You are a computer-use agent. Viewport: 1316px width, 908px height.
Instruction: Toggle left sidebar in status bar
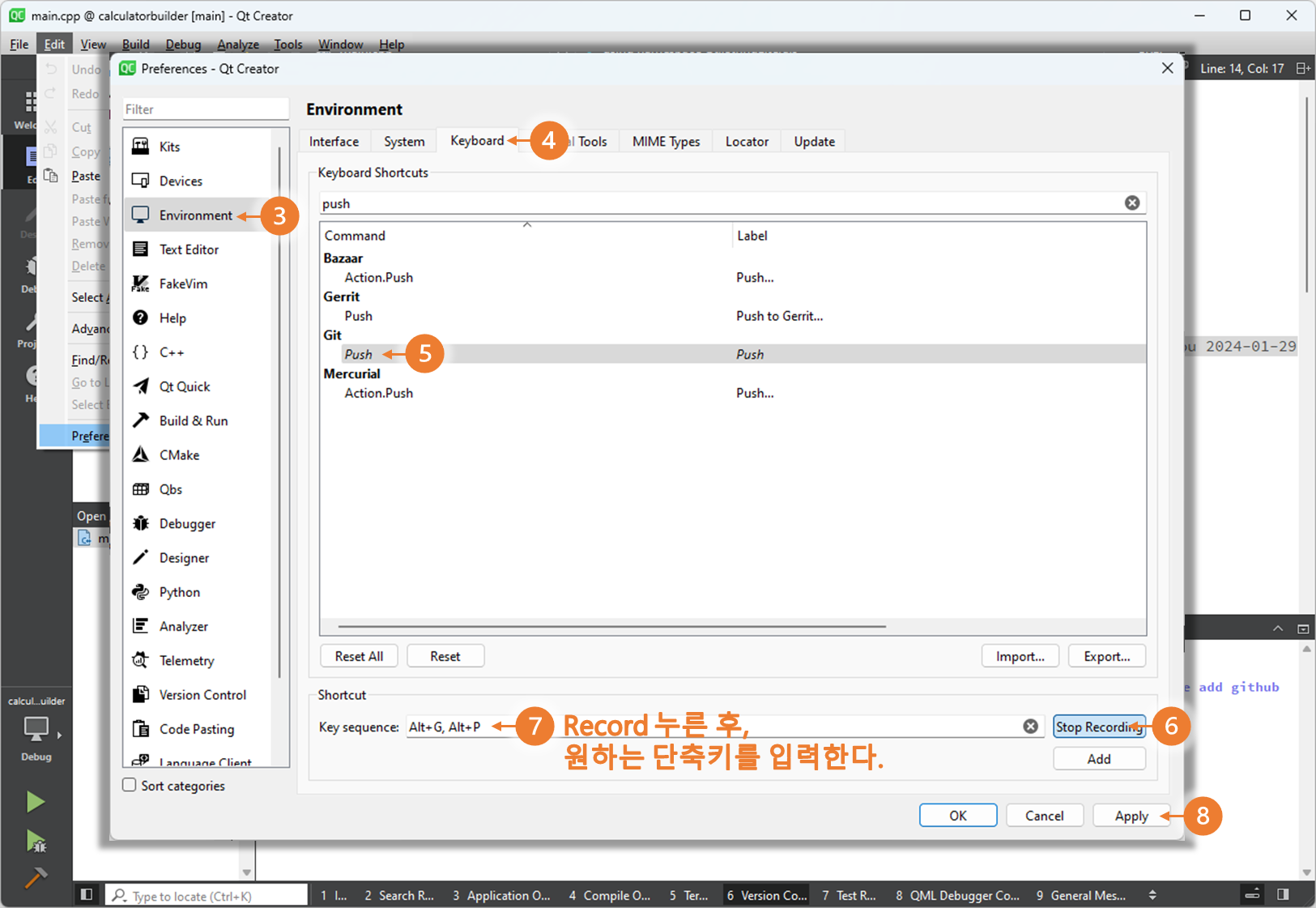coord(87,895)
